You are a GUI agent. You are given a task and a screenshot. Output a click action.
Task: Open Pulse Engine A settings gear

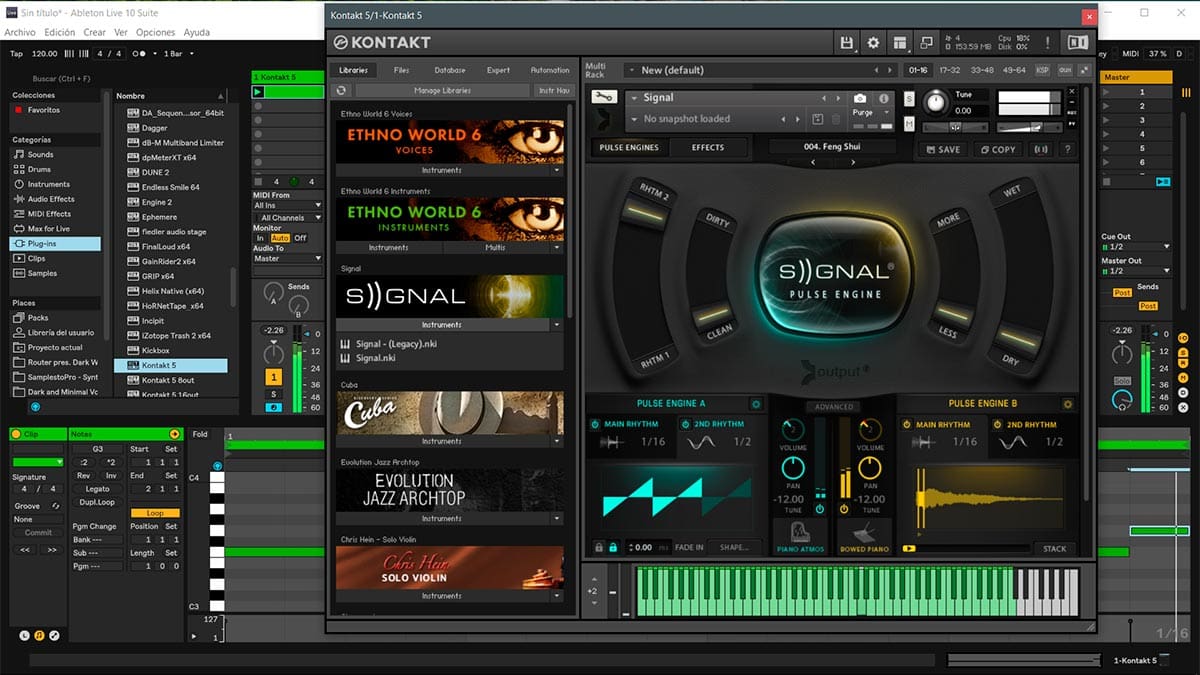click(755, 404)
